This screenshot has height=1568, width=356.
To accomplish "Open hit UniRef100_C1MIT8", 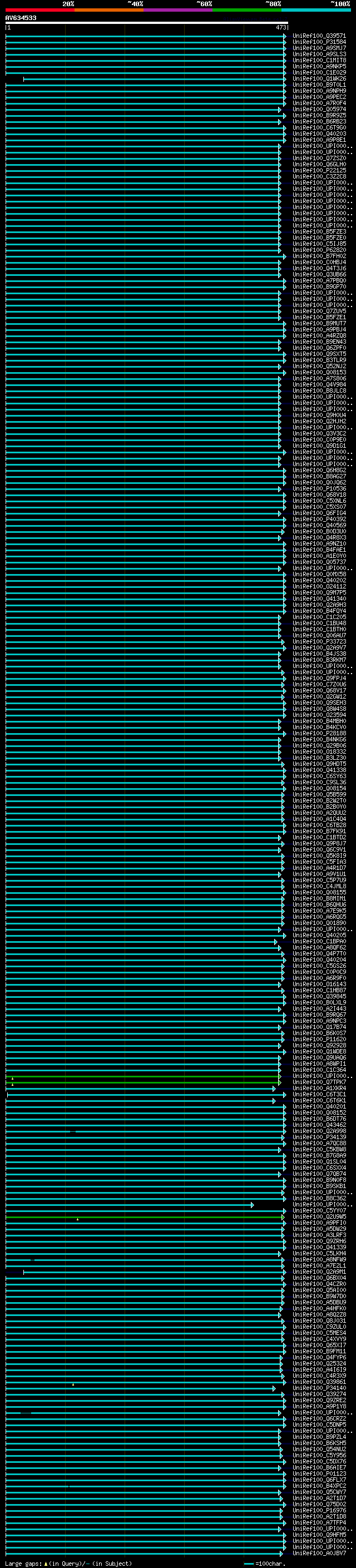I will (319, 60).
